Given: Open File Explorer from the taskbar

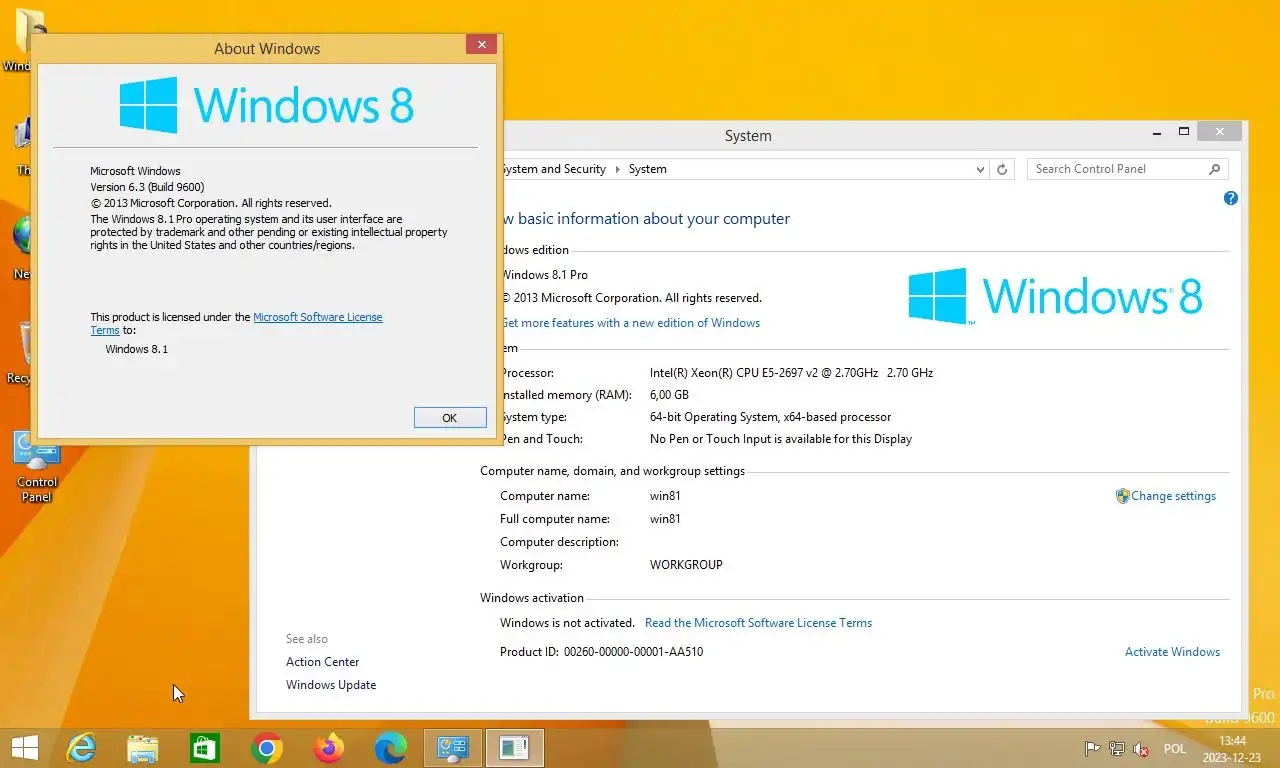Looking at the screenshot, I should coord(143,748).
